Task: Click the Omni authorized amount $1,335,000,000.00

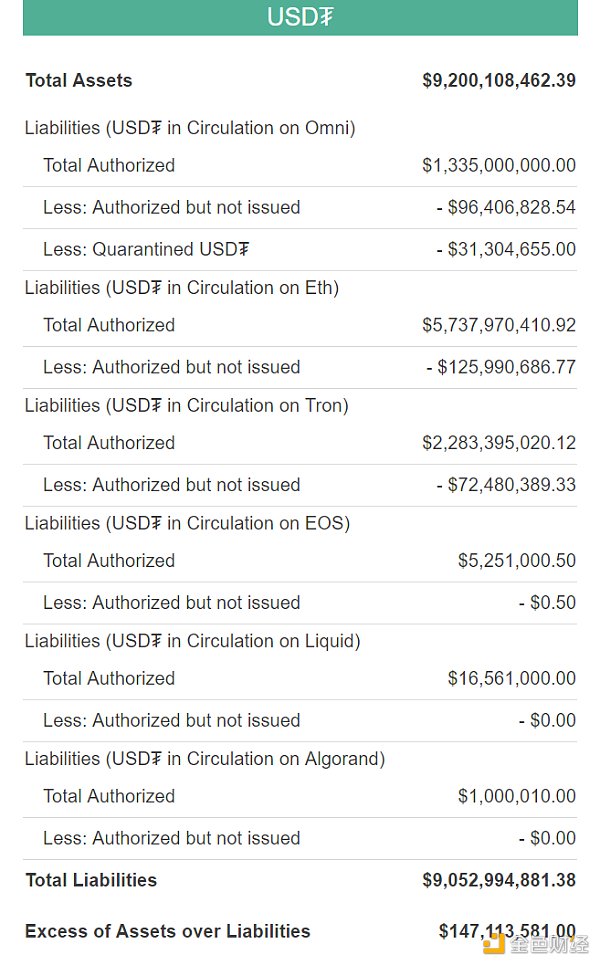Action: 499,165
